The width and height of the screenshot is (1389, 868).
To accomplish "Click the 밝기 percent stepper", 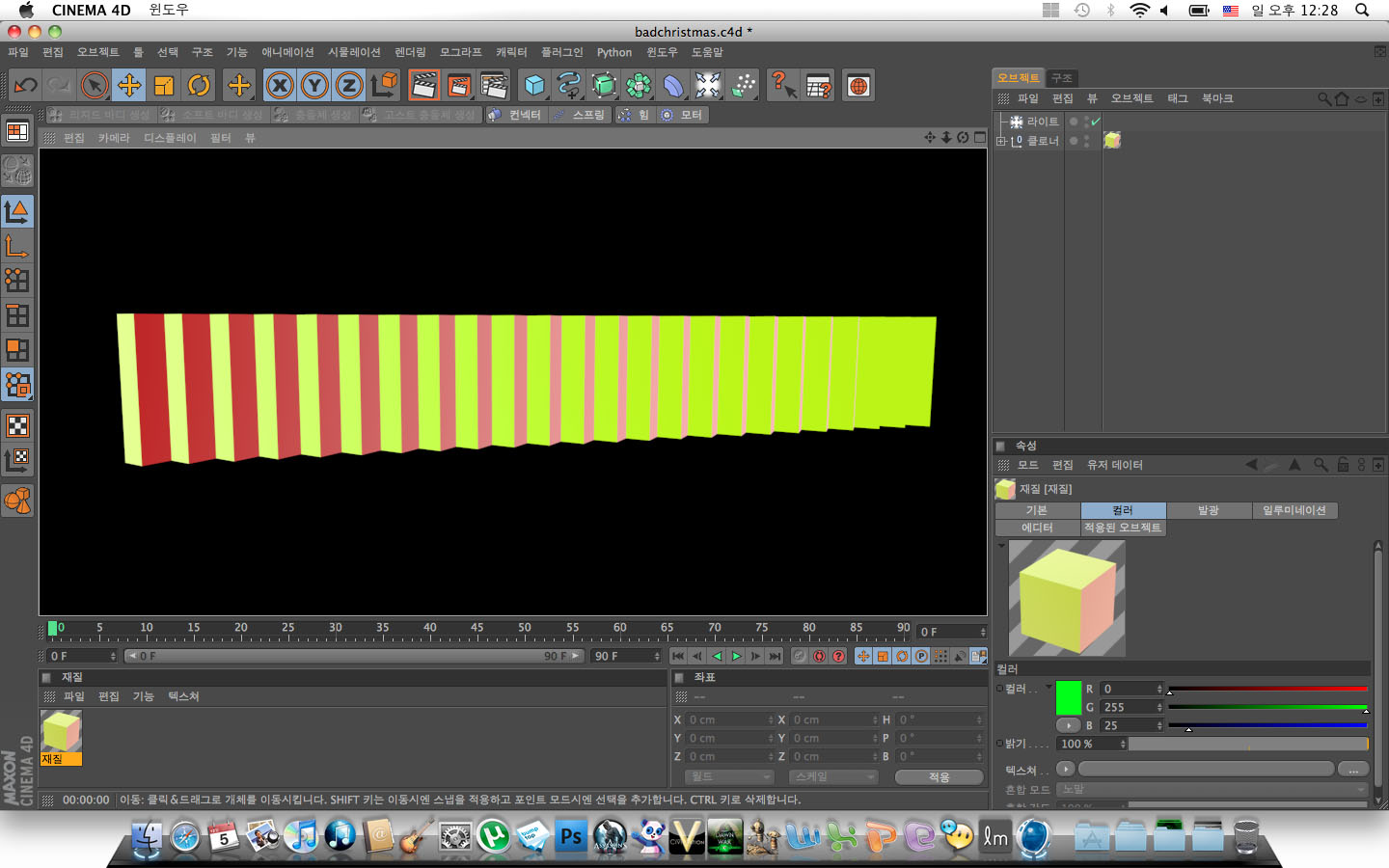I will (x=1123, y=744).
